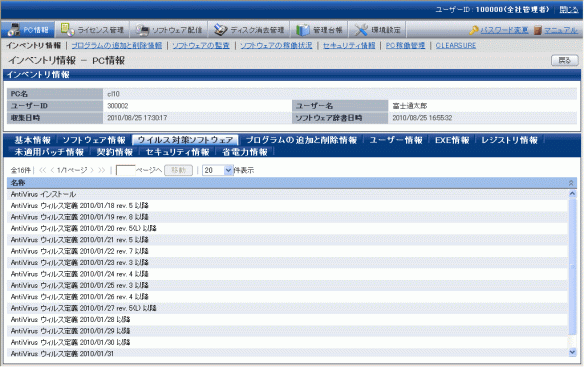584x367 pixels.
Task: Open the ソフトウェアの監査 link
Action: [201, 45]
